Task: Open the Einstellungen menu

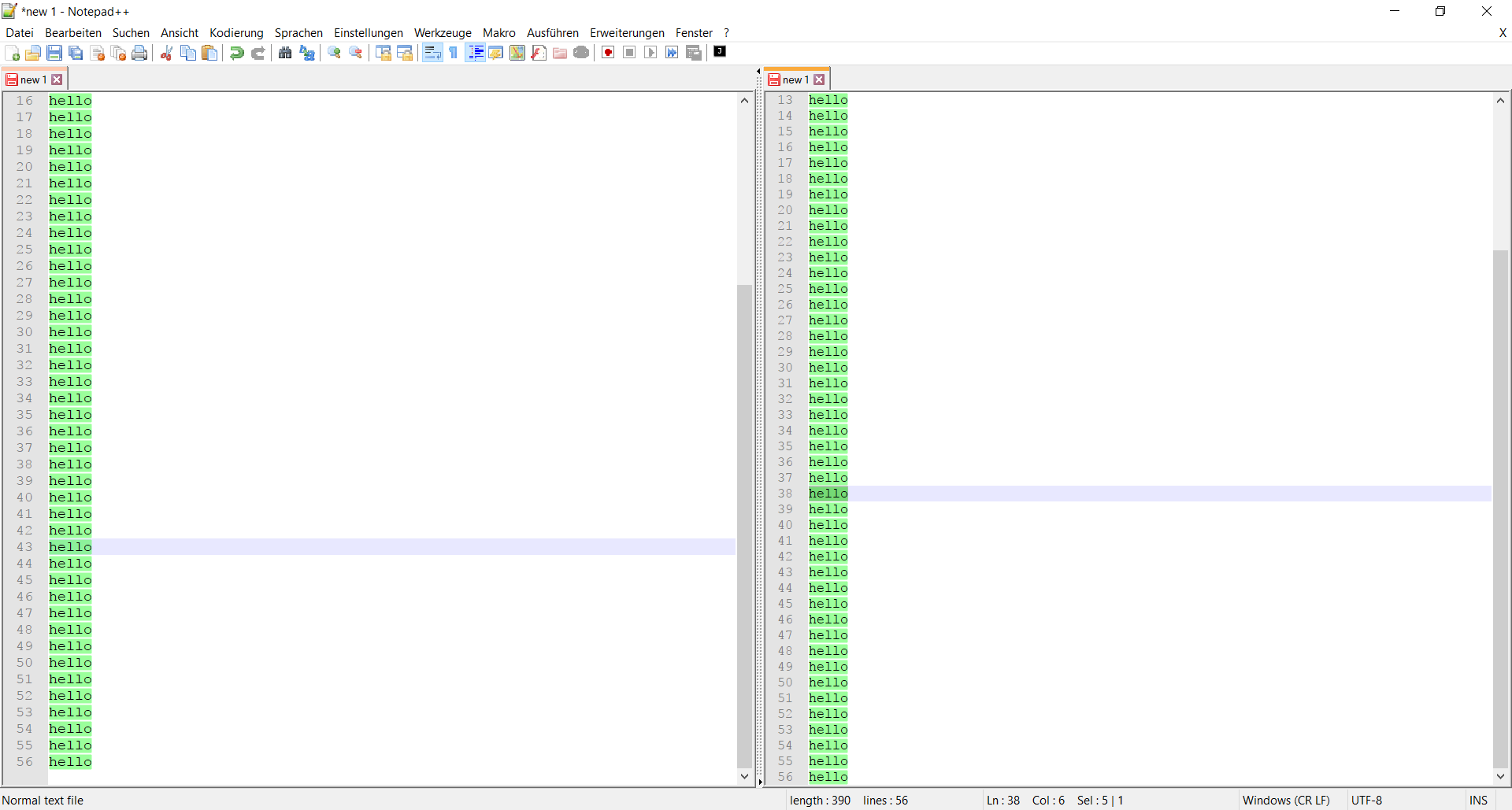Action: tap(368, 33)
